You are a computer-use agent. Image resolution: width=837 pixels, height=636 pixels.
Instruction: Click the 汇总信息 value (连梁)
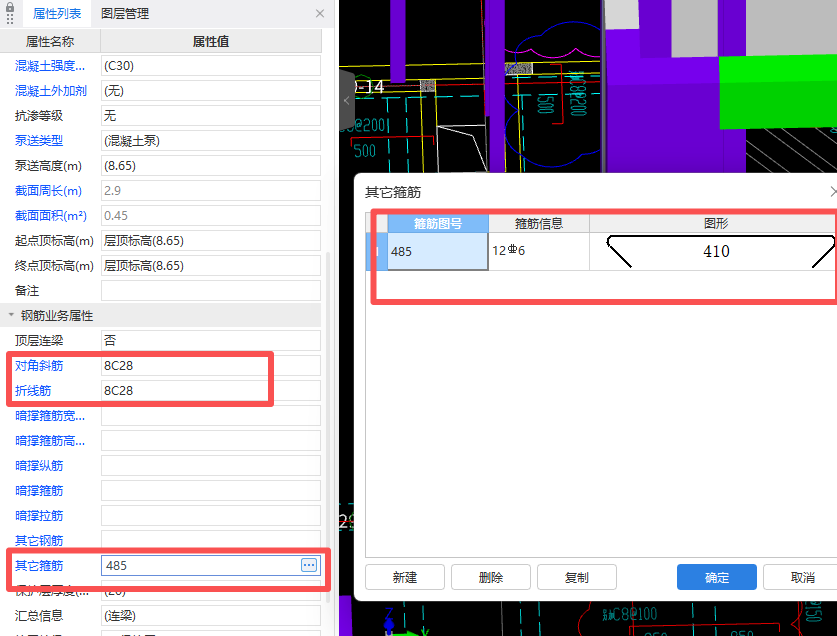211,616
